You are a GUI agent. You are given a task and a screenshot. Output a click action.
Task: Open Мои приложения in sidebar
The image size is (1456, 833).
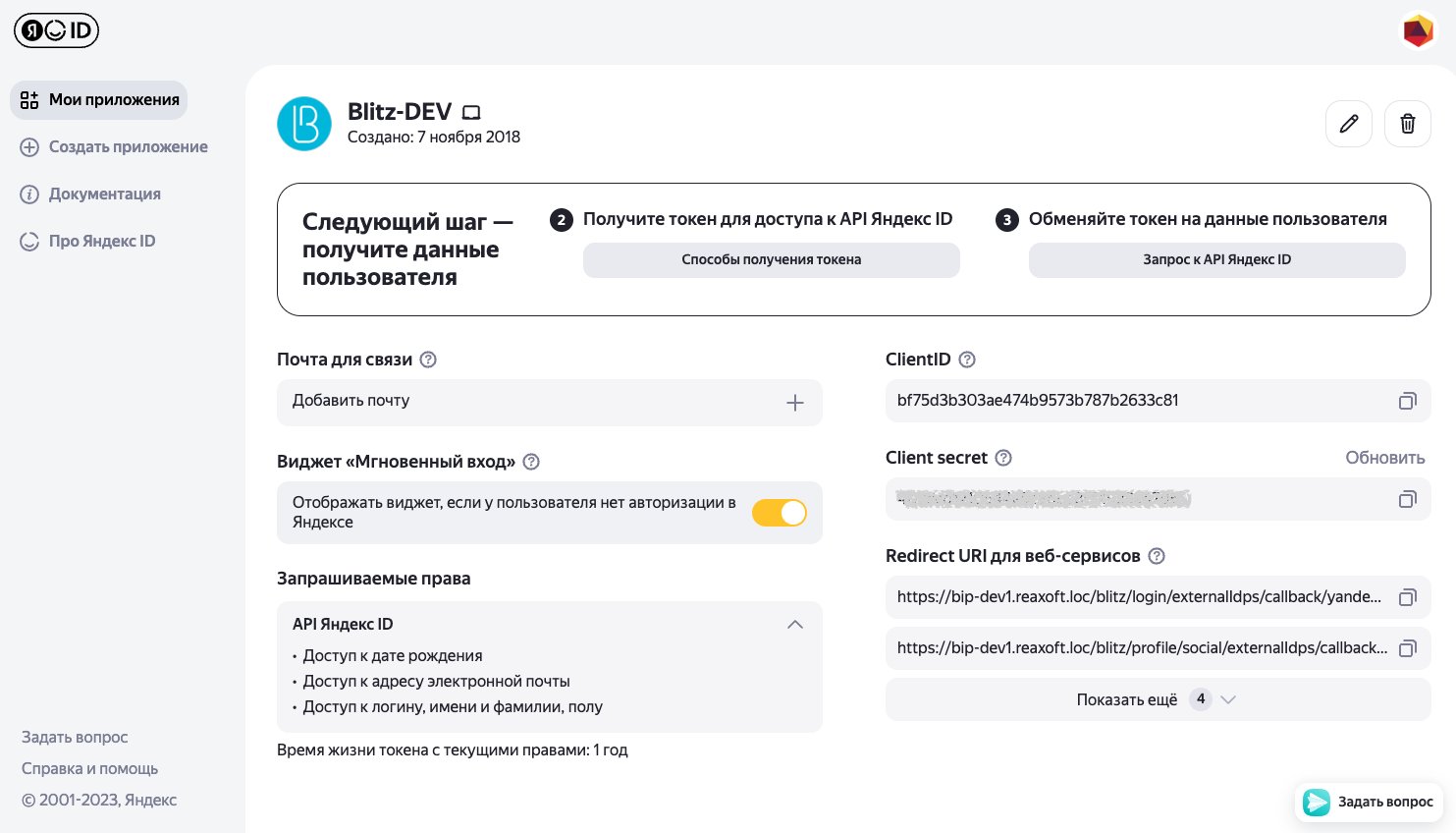(x=99, y=100)
